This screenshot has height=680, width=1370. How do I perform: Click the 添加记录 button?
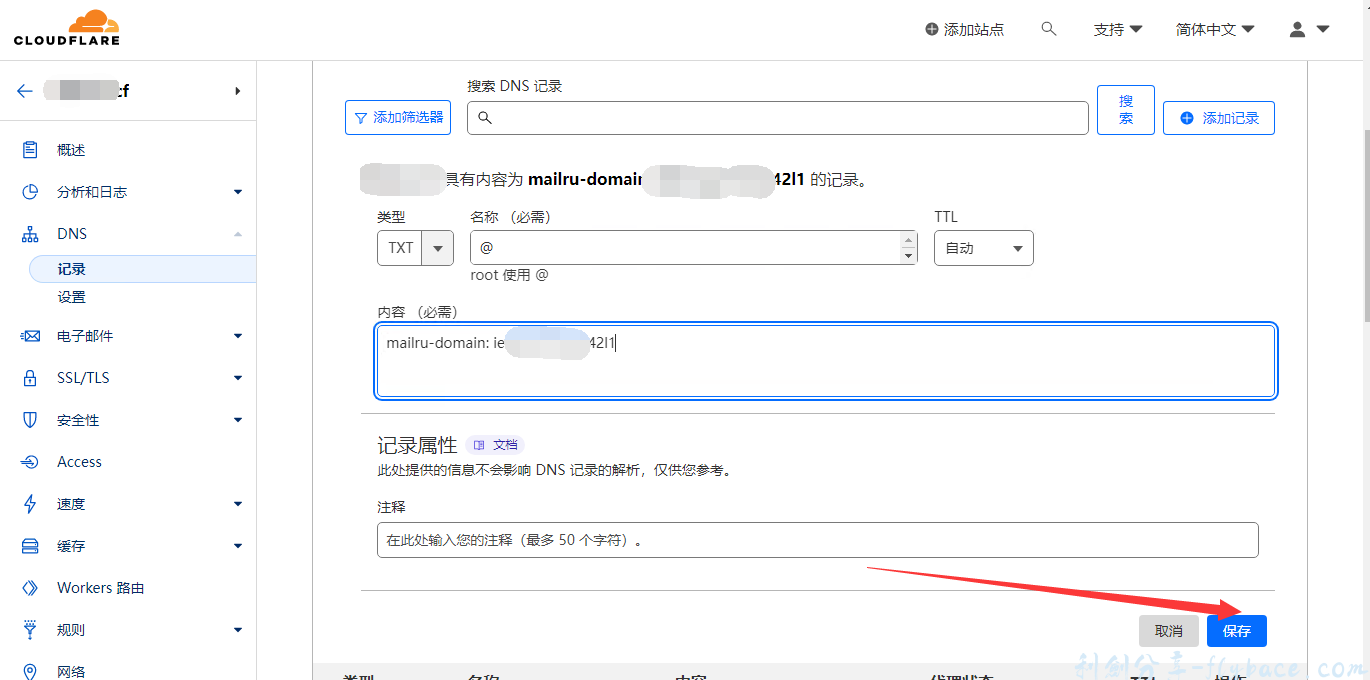1218,117
